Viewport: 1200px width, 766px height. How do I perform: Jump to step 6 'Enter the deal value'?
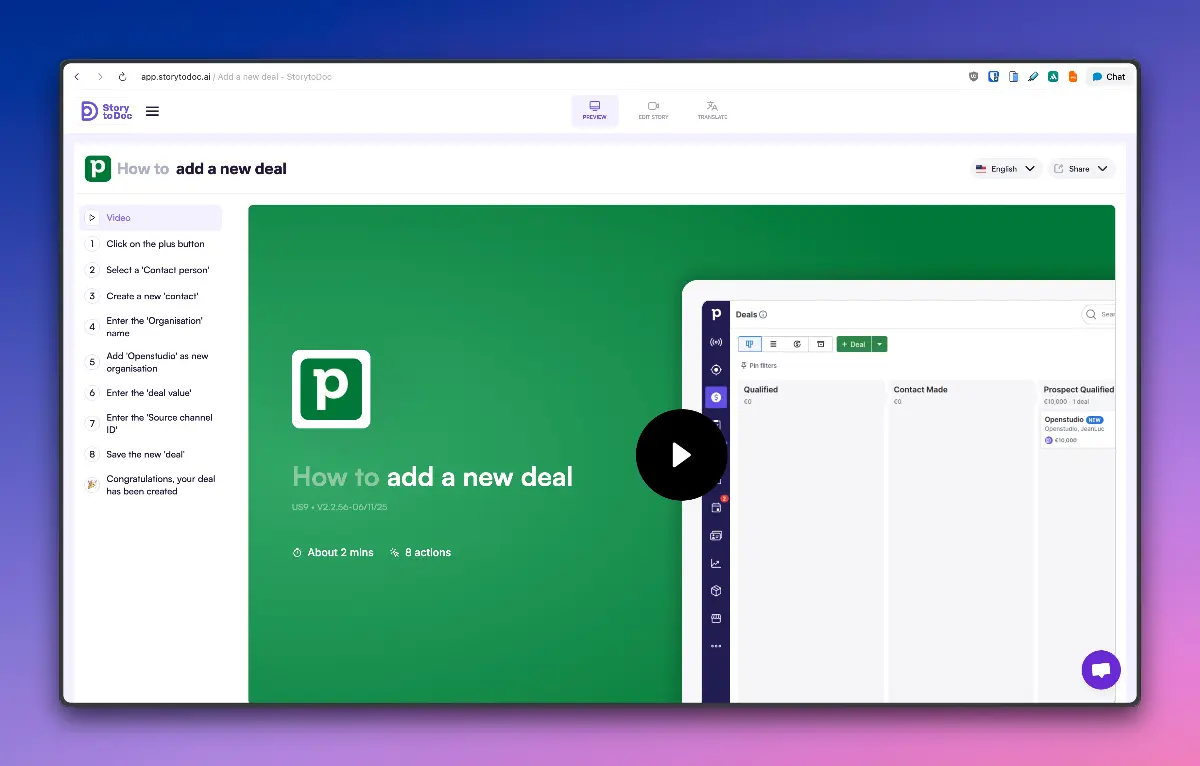point(148,393)
